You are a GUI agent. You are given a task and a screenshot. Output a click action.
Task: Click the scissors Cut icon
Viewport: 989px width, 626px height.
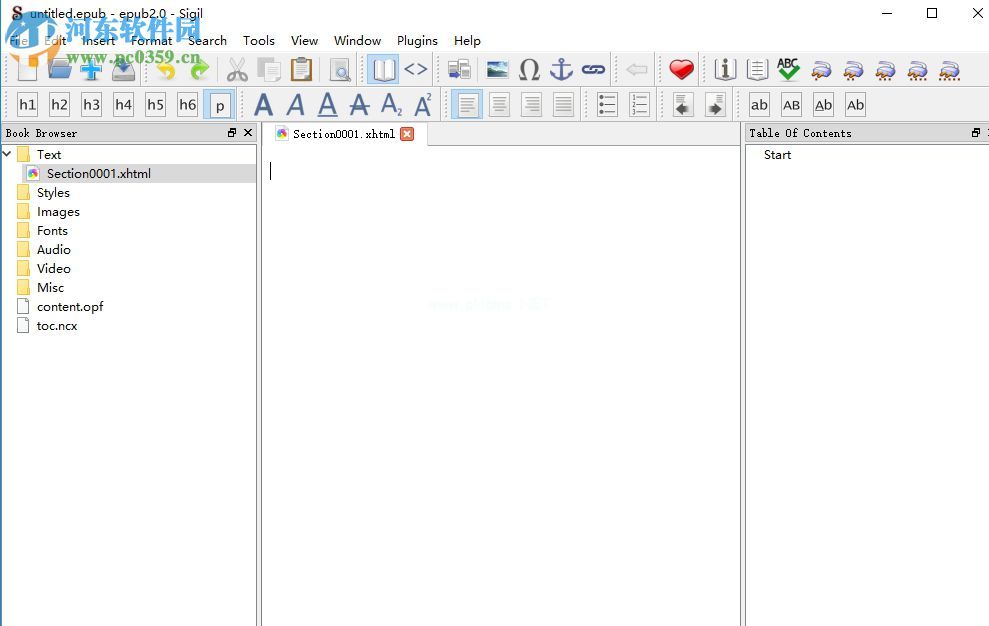point(236,69)
